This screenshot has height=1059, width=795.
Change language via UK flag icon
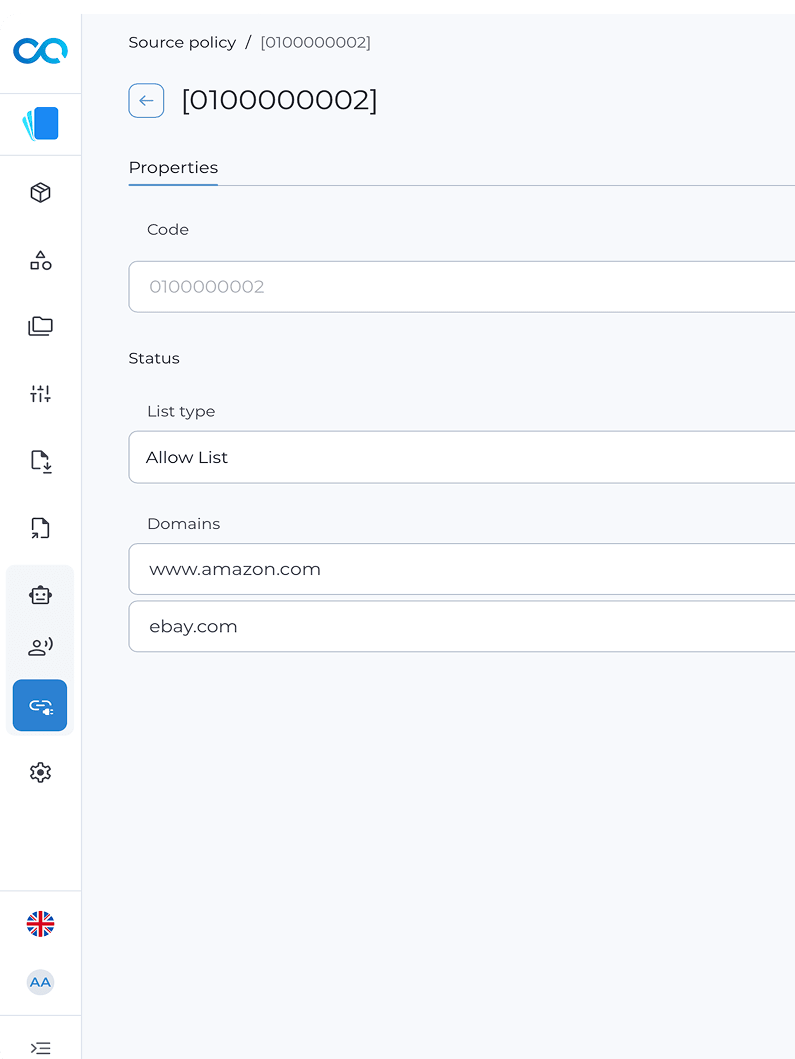coord(41,924)
